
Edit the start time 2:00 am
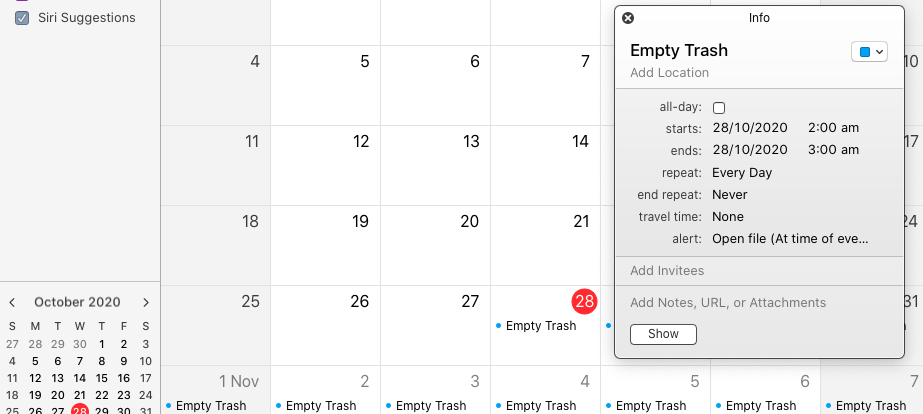pyautogui.click(x=834, y=128)
